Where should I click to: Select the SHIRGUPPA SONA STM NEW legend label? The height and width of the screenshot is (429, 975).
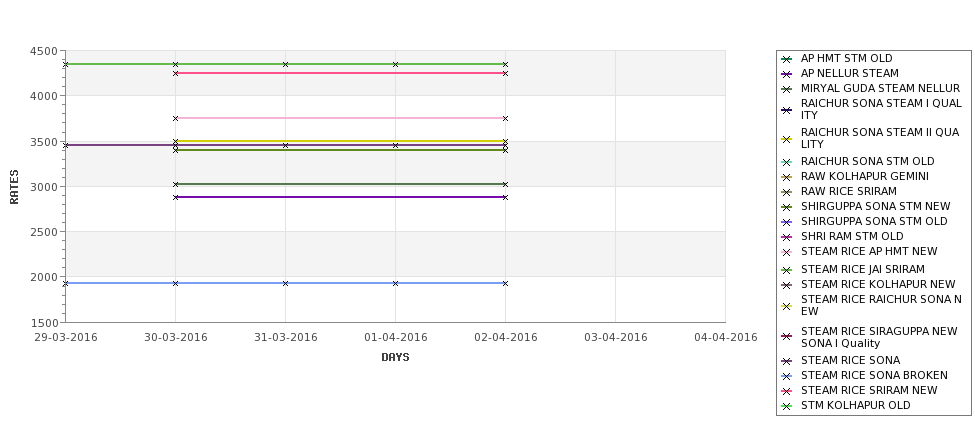click(x=876, y=206)
